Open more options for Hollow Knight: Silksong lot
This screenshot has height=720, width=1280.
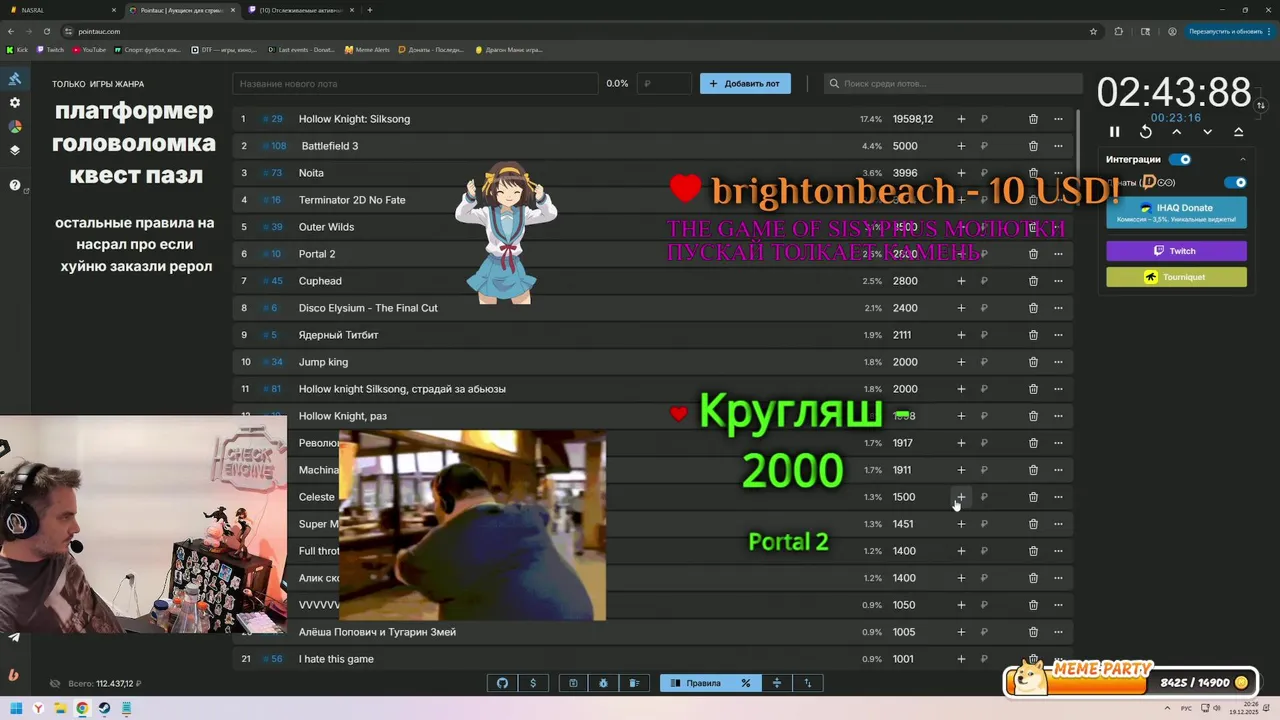1058,119
